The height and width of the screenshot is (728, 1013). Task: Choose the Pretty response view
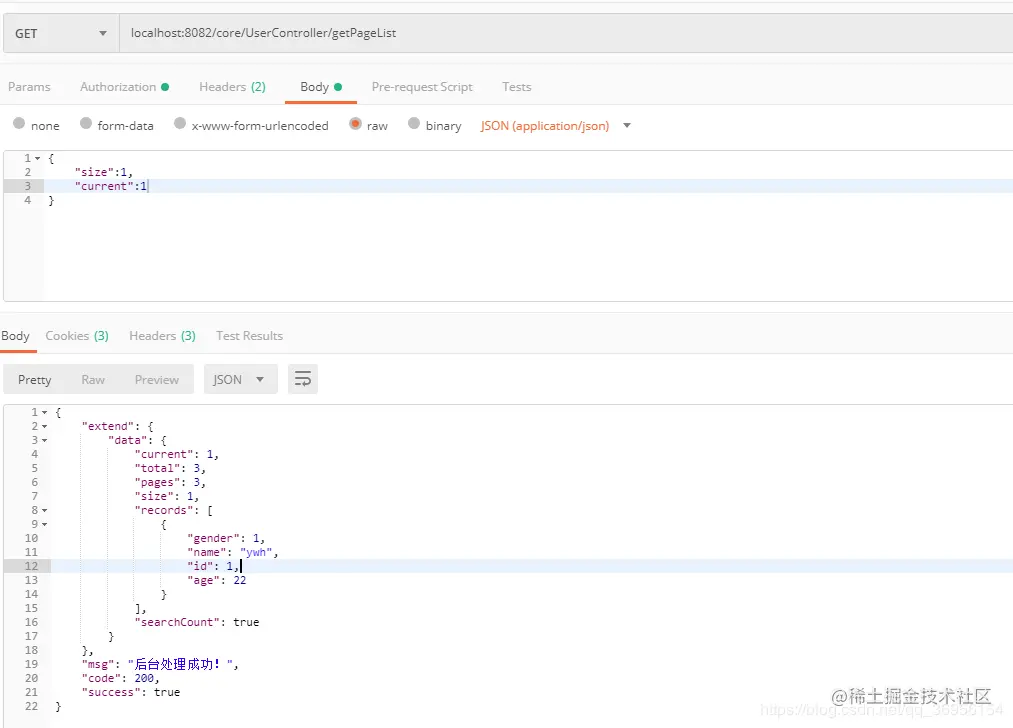34,380
